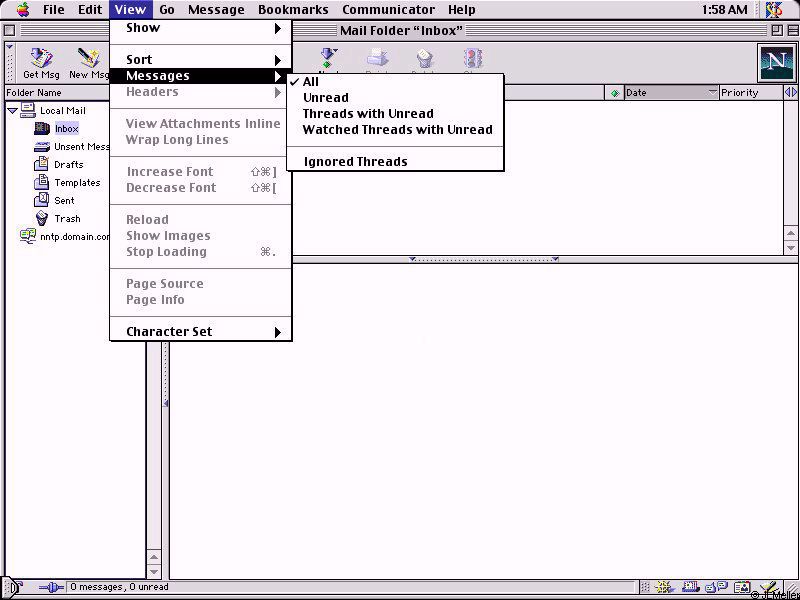Click the Delete trash toolbar icon
The image size is (800, 600).
pyautogui.click(x=424, y=59)
